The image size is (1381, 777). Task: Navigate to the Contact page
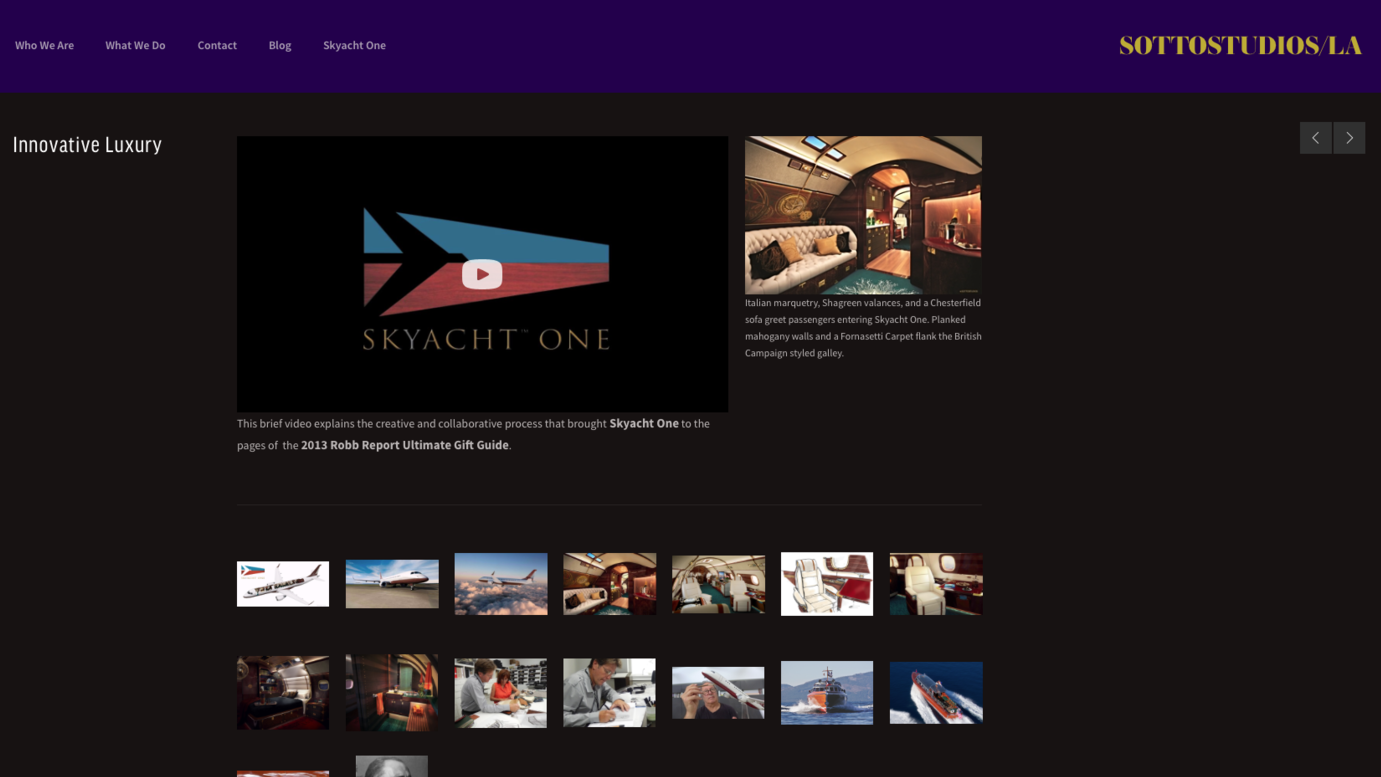coord(217,45)
